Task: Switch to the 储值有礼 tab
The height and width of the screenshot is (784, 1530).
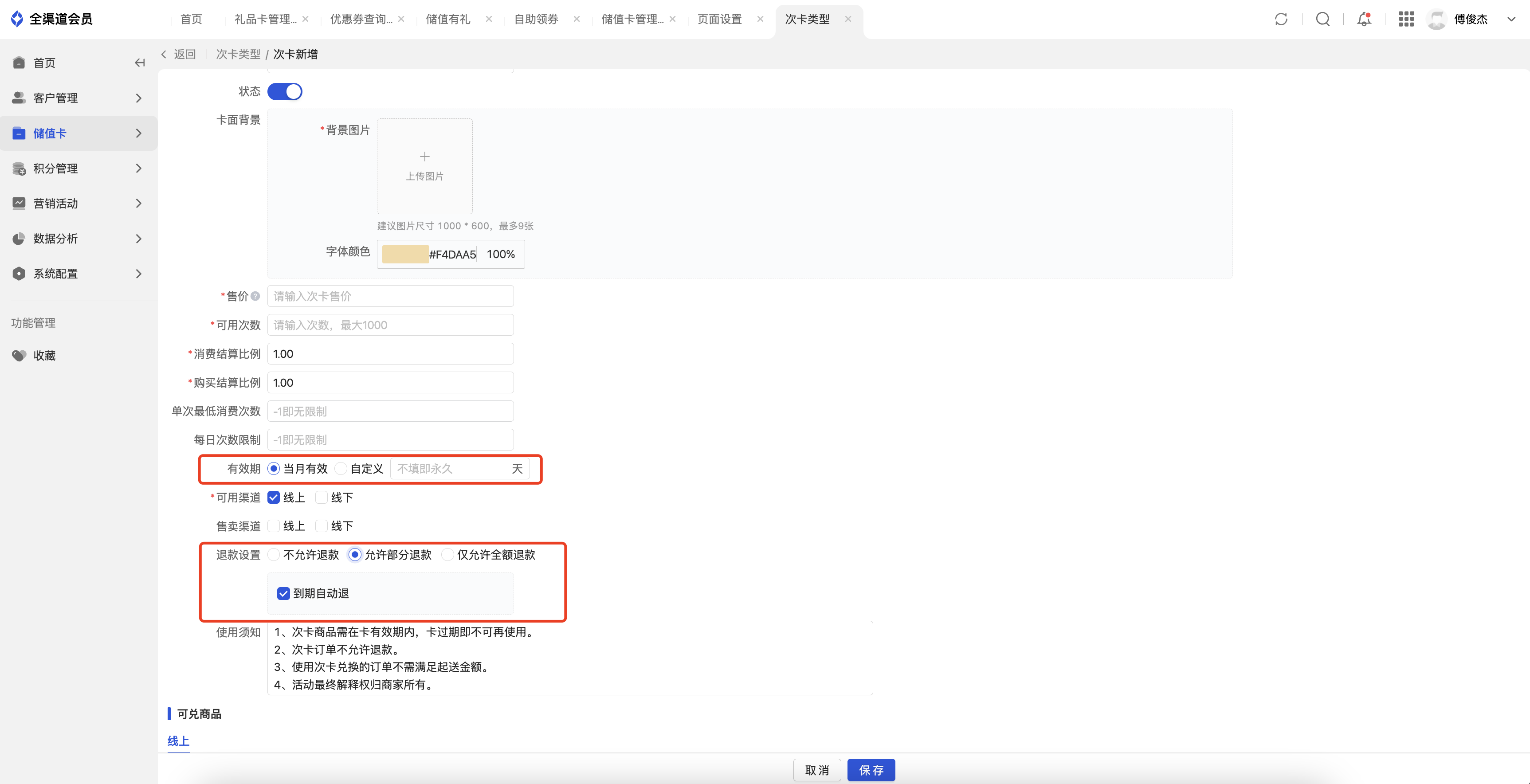Action: coord(448,19)
